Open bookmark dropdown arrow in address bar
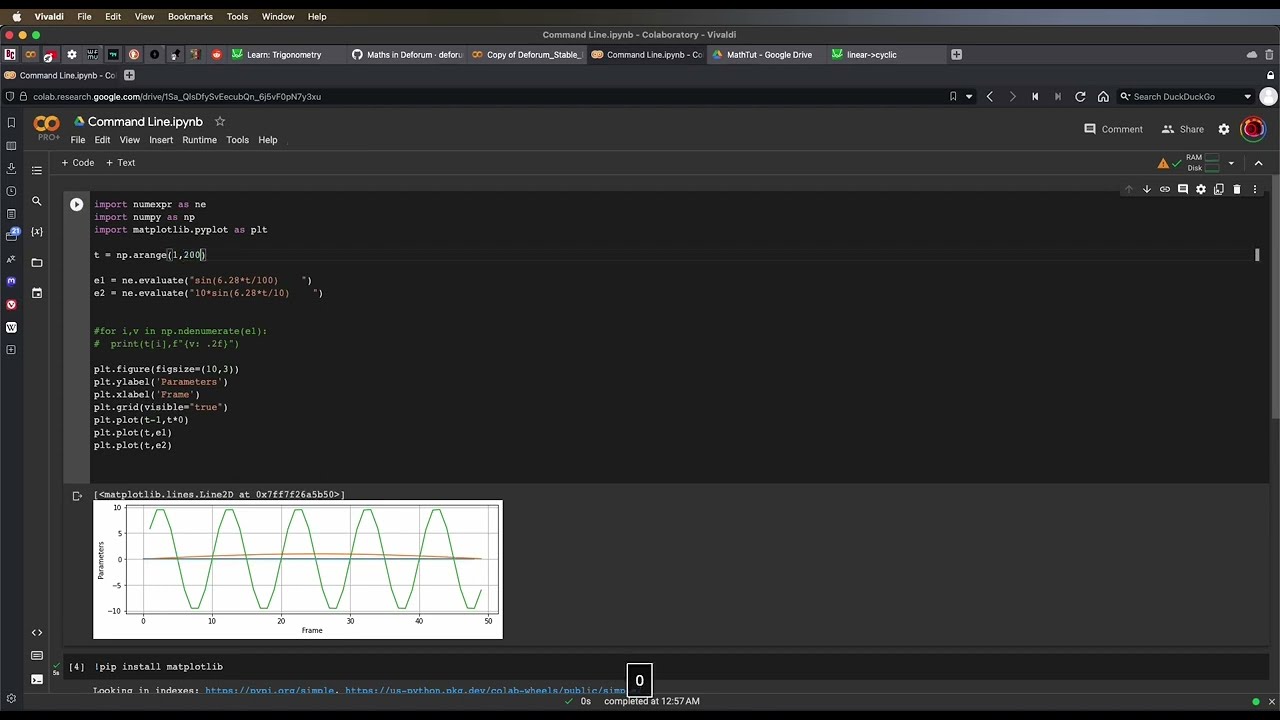1280x720 pixels. pyautogui.click(x=968, y=97)
